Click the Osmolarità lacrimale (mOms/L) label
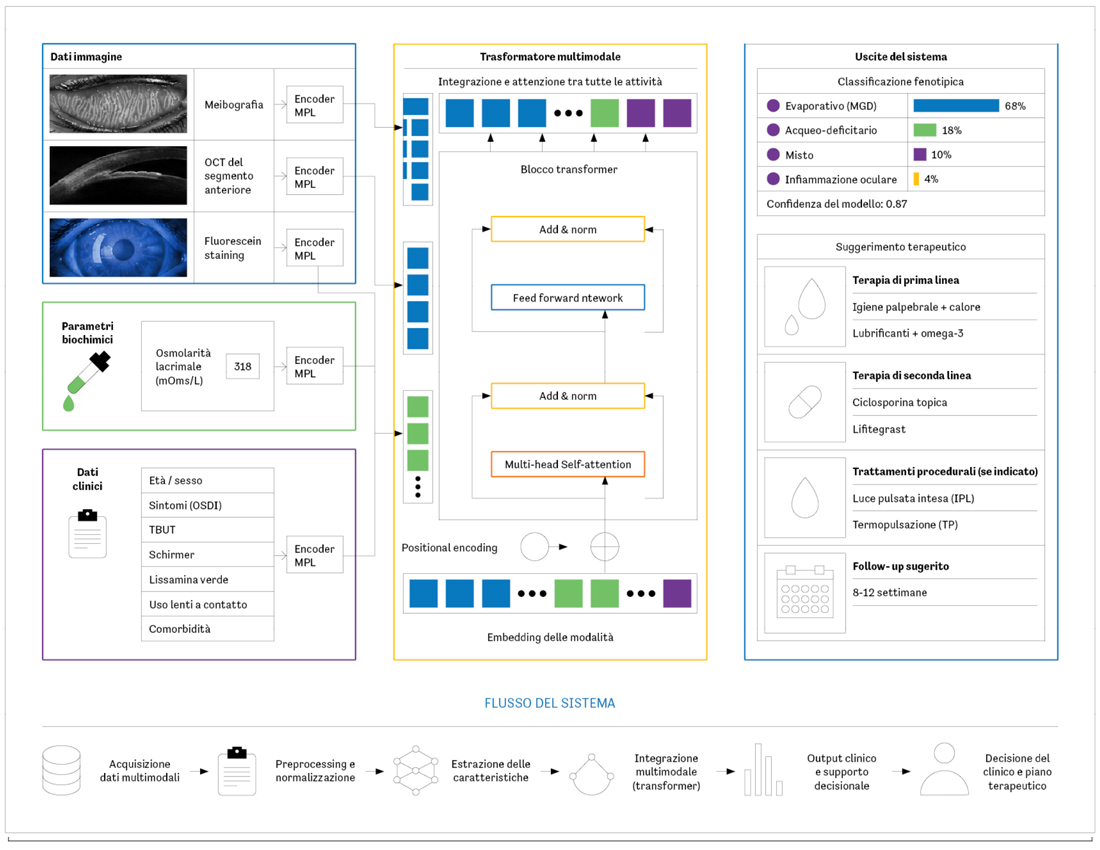 coord(182,366)
